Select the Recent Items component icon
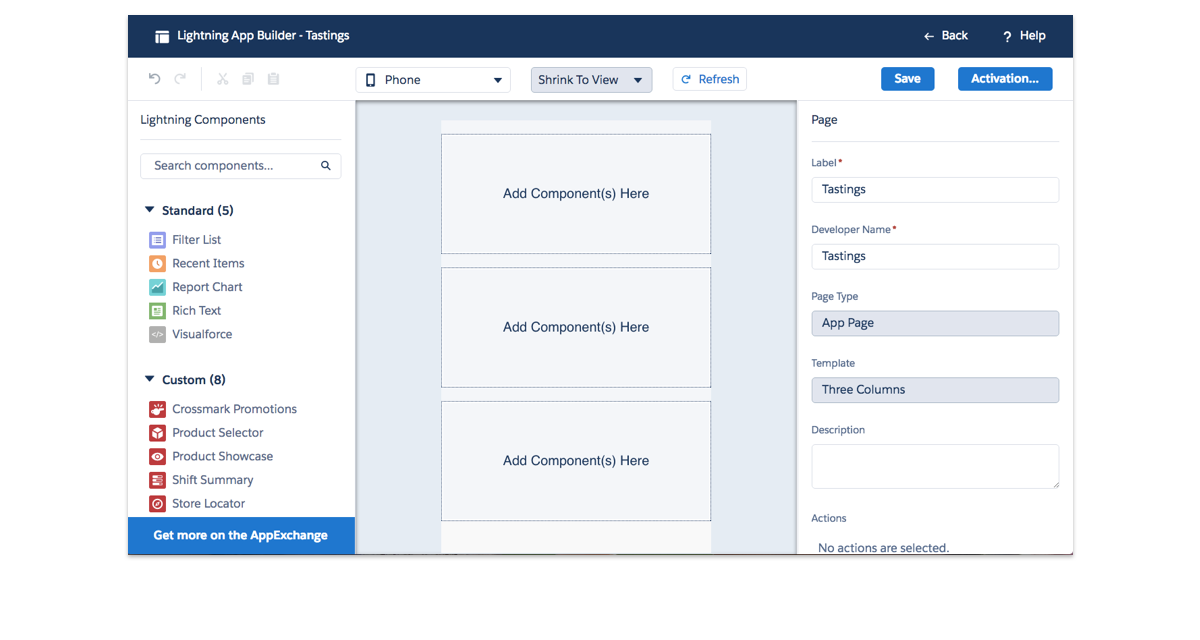 click(x=157, y=264)
